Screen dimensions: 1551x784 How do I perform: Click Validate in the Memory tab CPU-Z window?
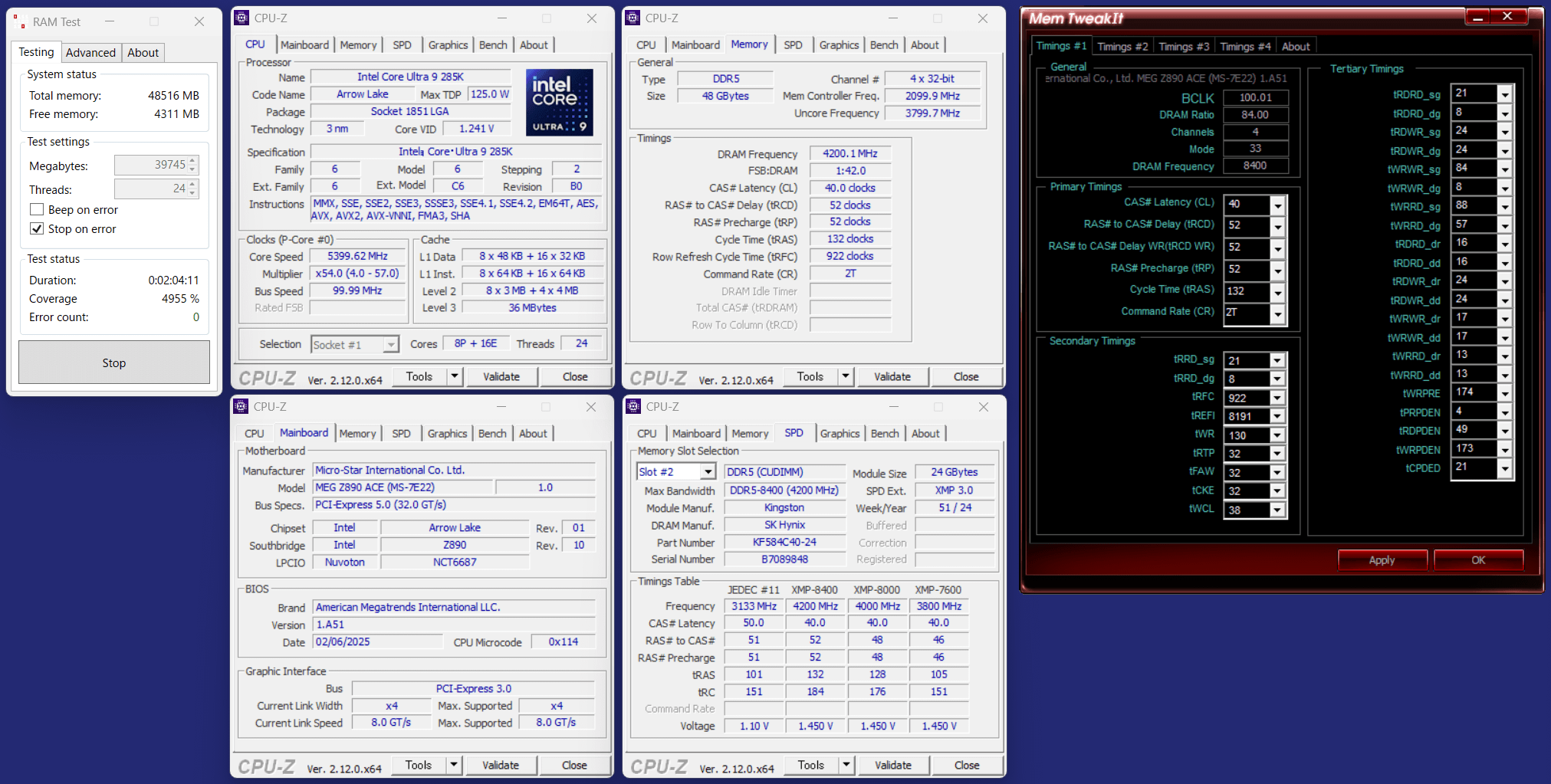[x=892, y=376]
